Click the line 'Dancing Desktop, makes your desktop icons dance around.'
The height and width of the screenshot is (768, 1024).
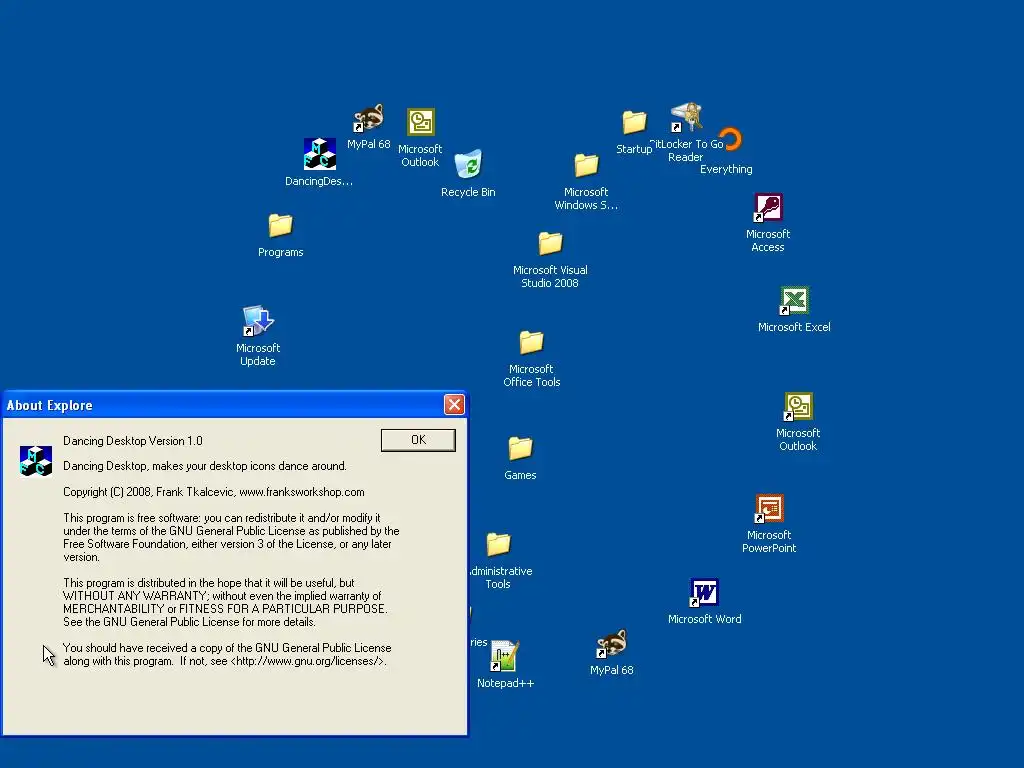tap(204, 466)
